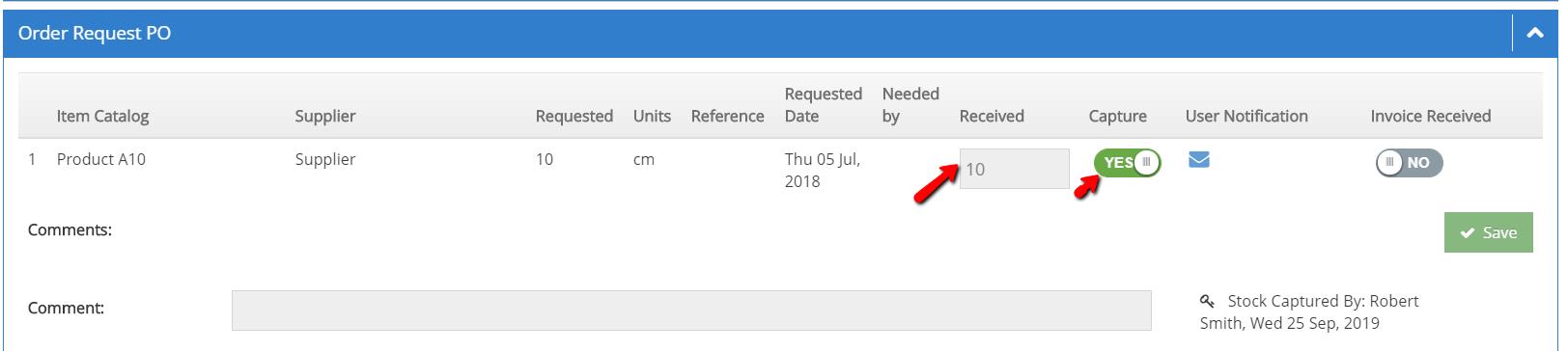Click the Needed by column header
Screen dimensions: 1568x351
click(910, 105)
